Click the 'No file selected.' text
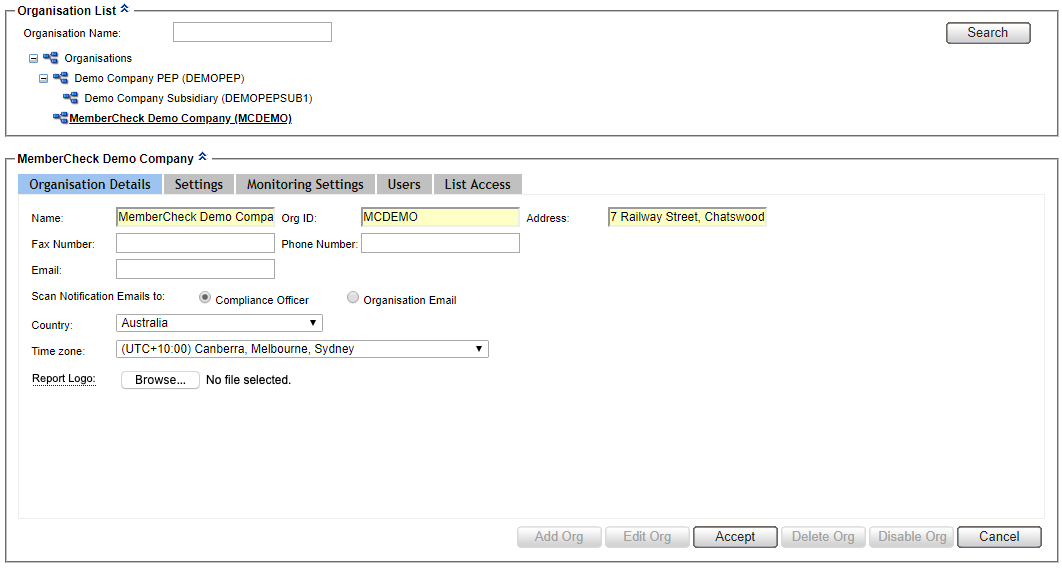The width and height of the screenshot is (1062, 568). (x=249, y=380)
